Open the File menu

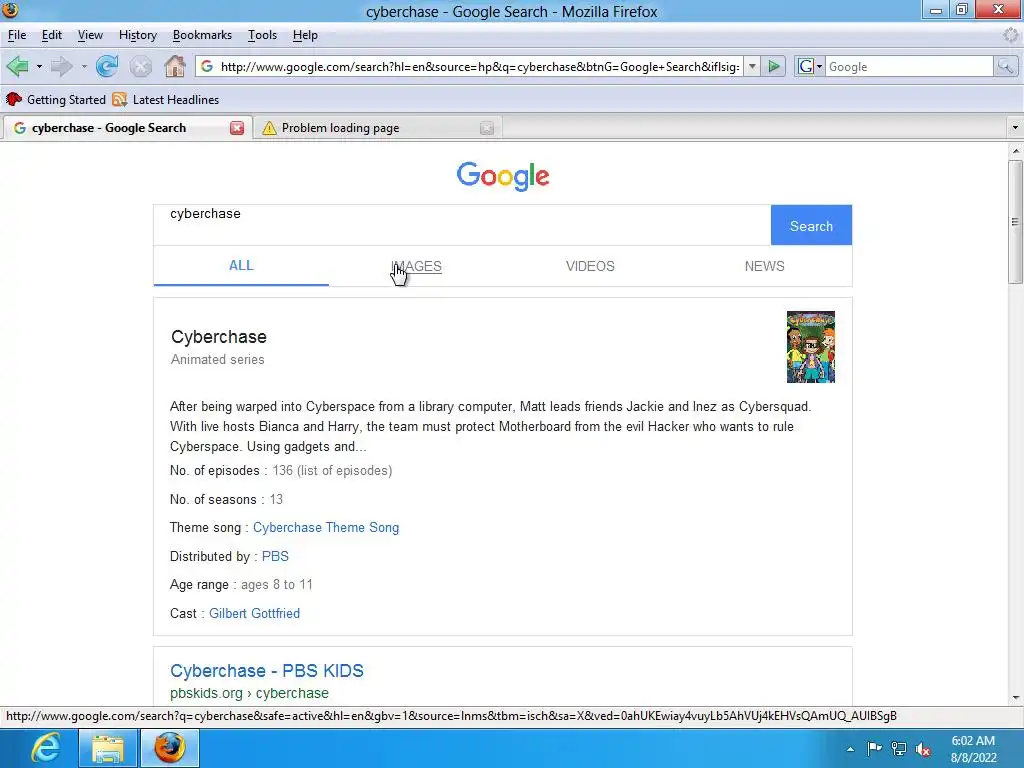[17, 35]
